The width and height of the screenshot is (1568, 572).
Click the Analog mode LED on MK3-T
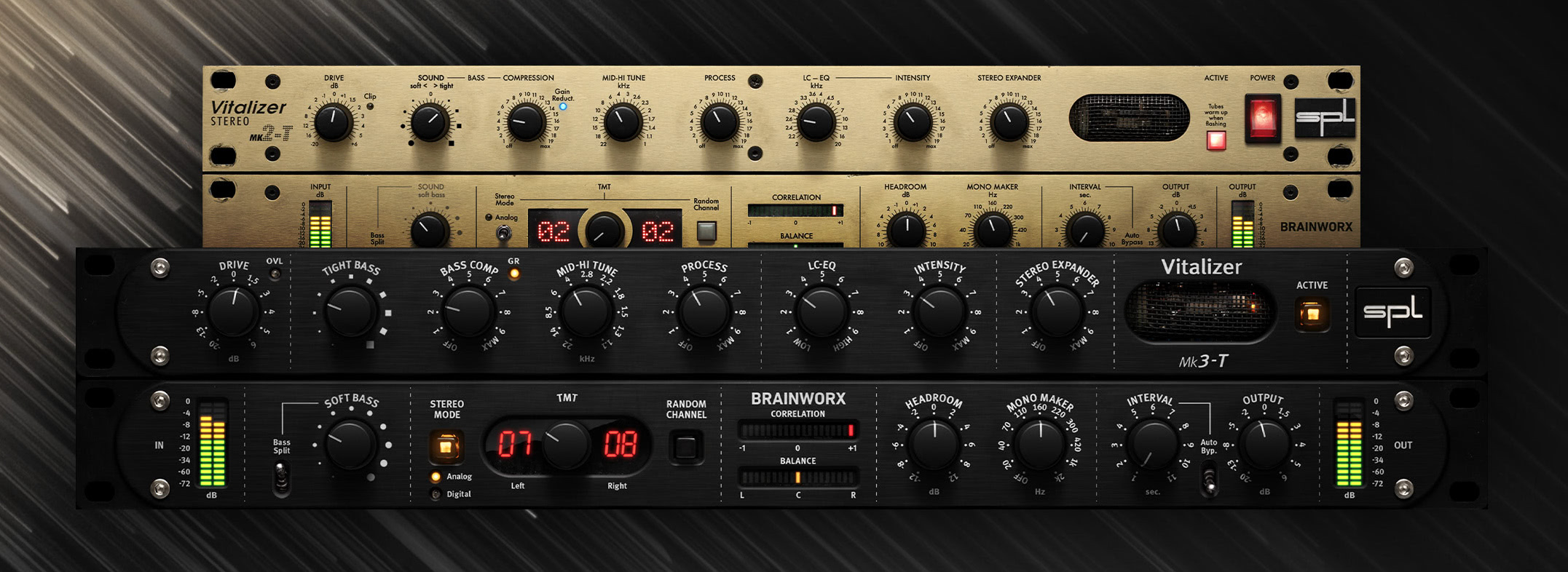click(x=436, y=477)
